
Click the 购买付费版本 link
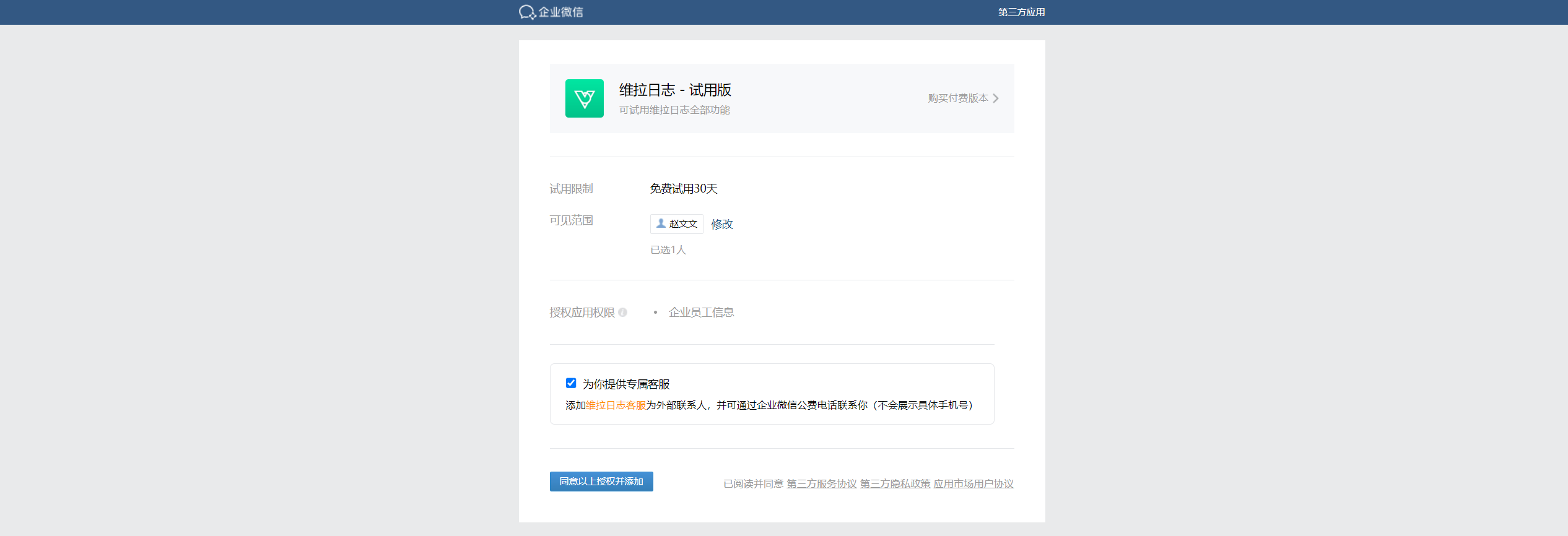pos(958,98)
